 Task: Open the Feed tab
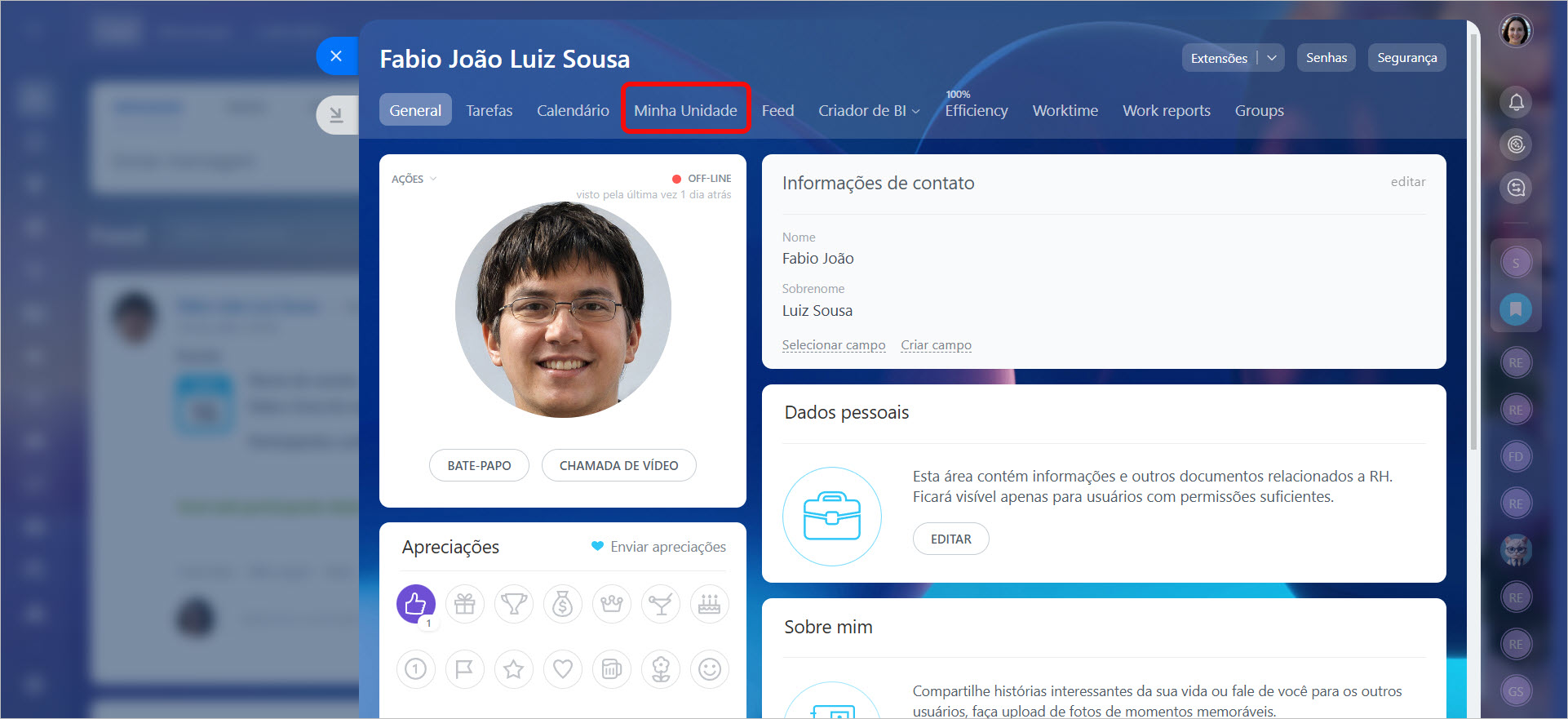[x=777, y=110]
